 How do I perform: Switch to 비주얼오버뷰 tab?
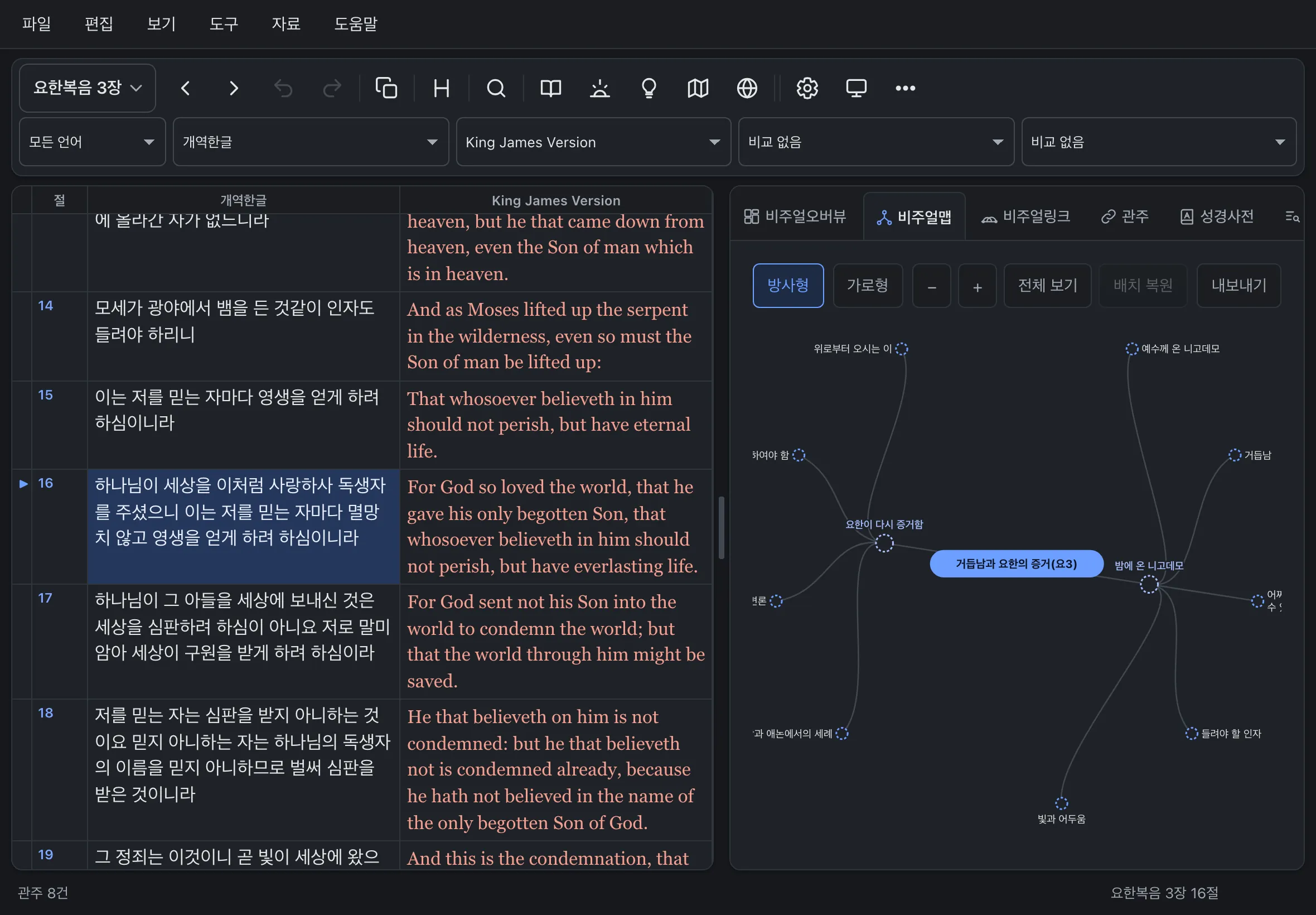pos(795,216)
